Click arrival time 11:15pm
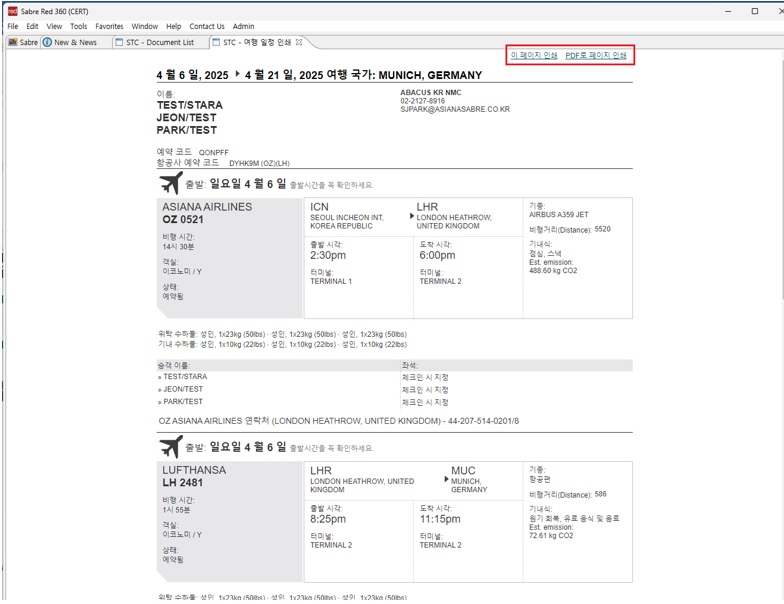784x604 pixels. (x=440, y=519)
